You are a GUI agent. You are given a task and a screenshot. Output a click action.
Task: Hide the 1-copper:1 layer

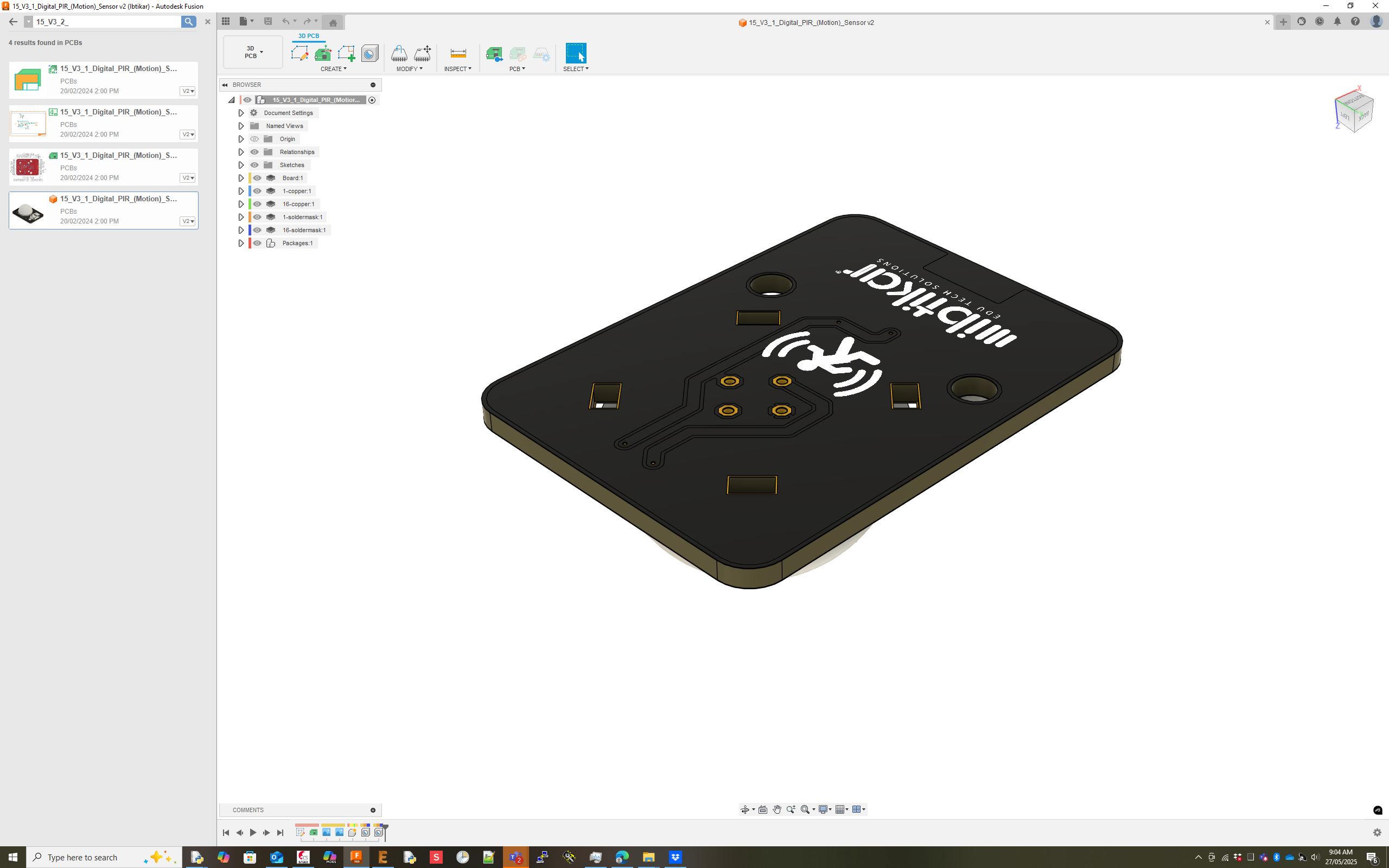tap(257, 191)
